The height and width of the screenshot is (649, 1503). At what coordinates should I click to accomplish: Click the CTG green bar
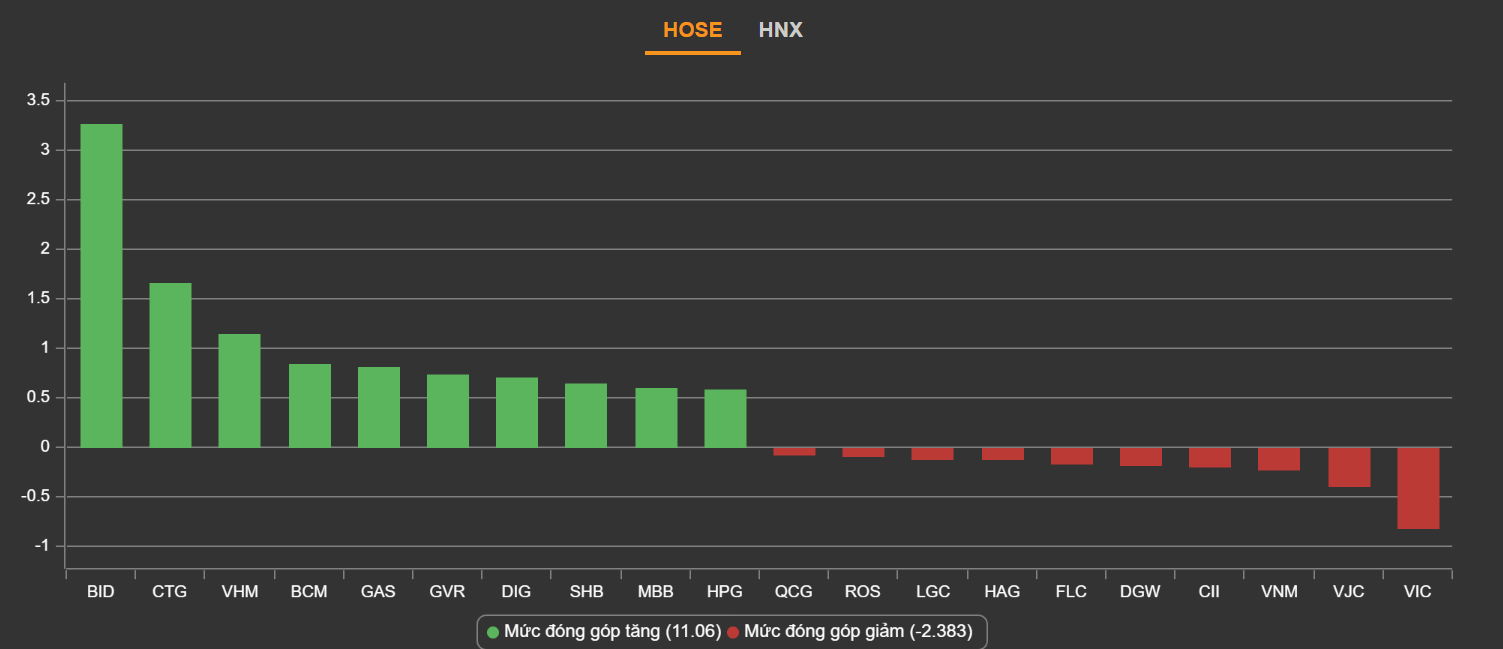[x=170, y=365]
